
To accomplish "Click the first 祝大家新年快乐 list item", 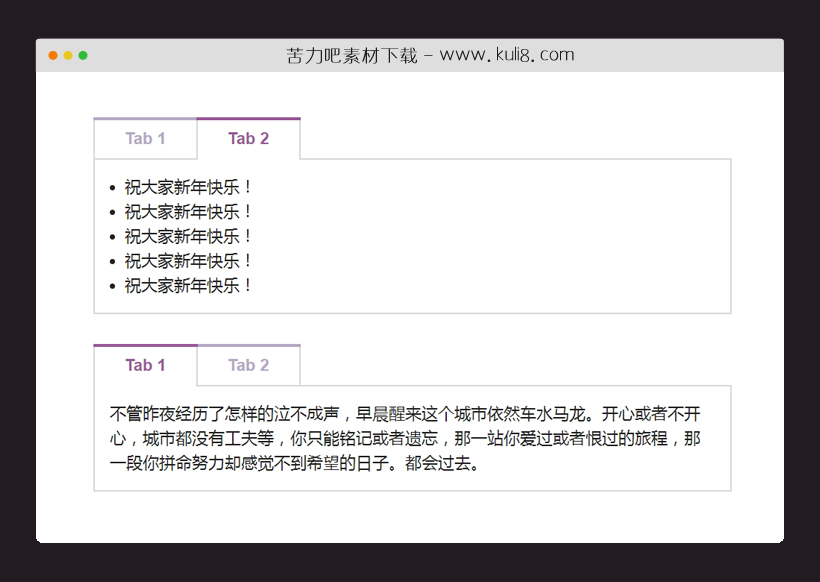I will point(186,187).
